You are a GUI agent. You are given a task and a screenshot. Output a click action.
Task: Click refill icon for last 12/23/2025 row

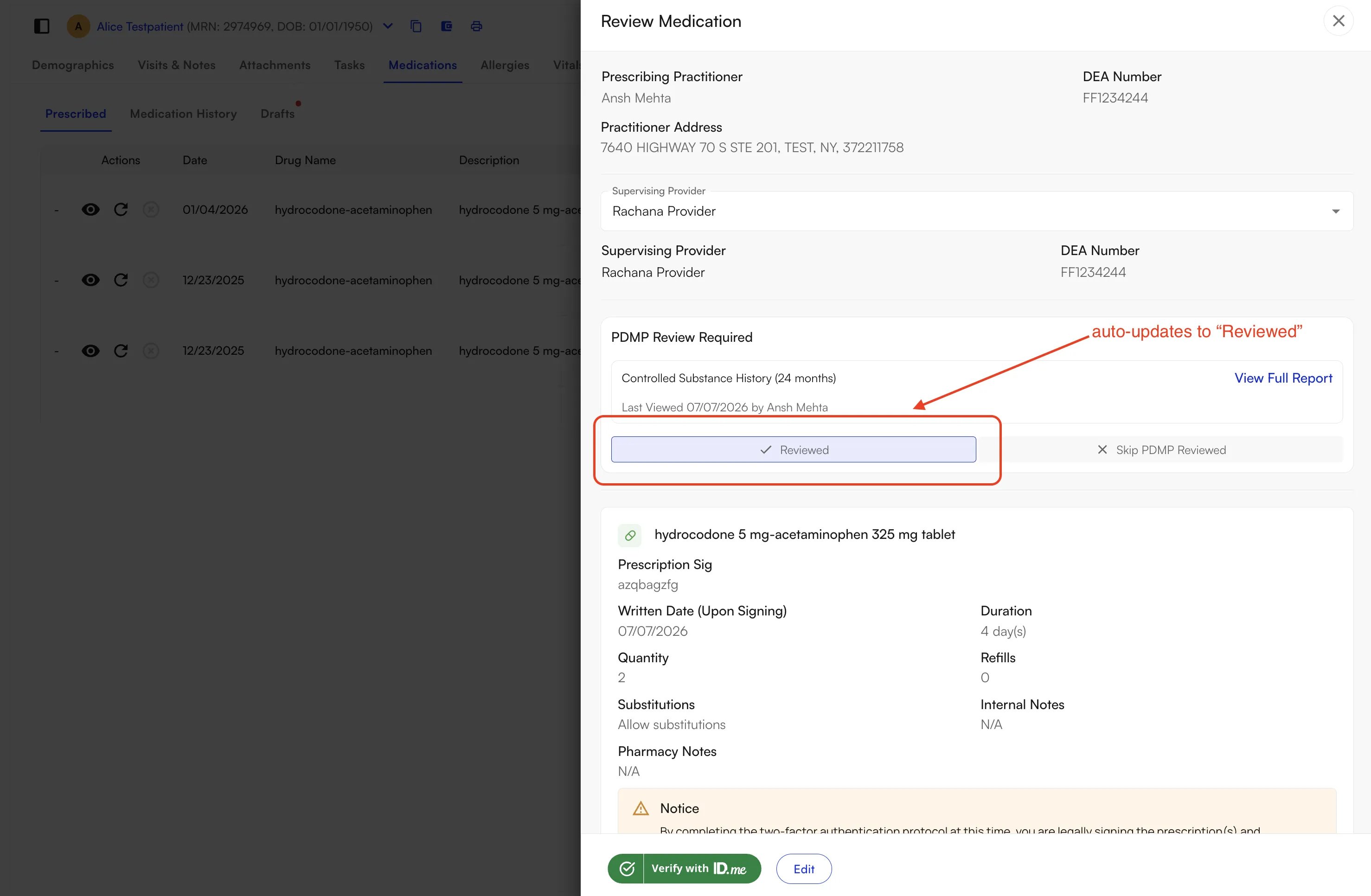click(x=121, y=351)
